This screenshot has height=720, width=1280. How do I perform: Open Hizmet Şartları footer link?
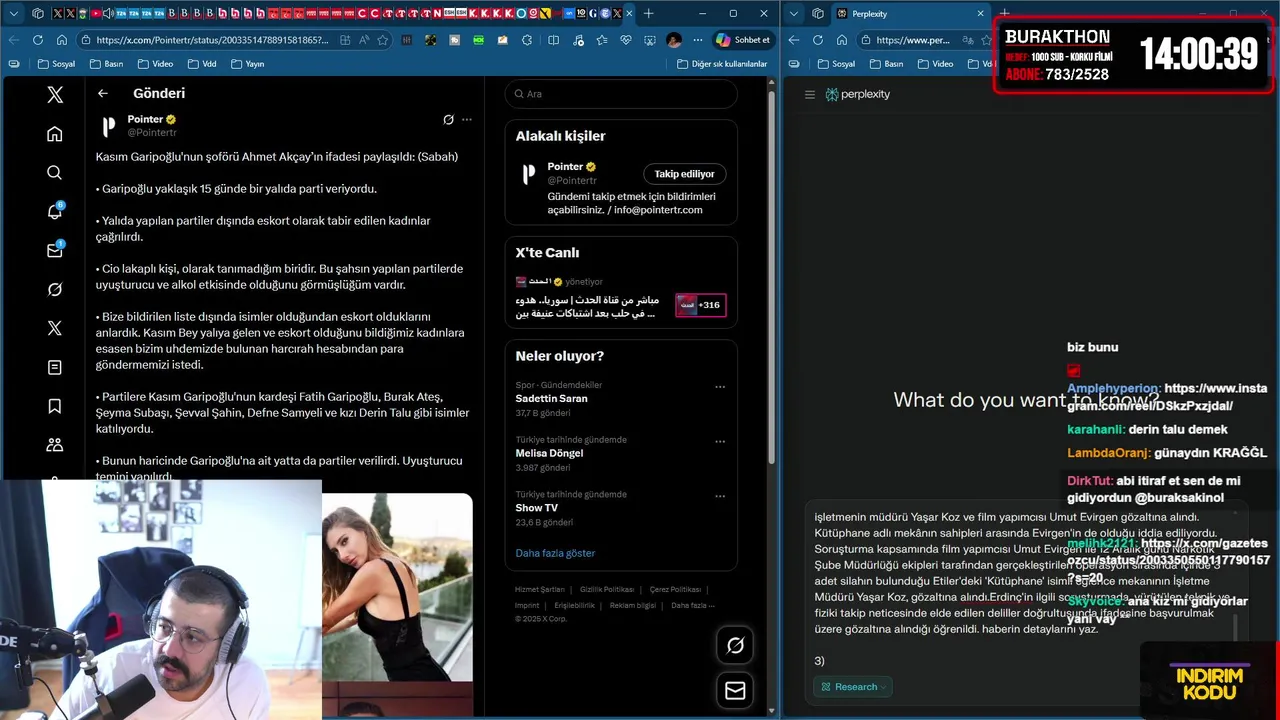540,590
